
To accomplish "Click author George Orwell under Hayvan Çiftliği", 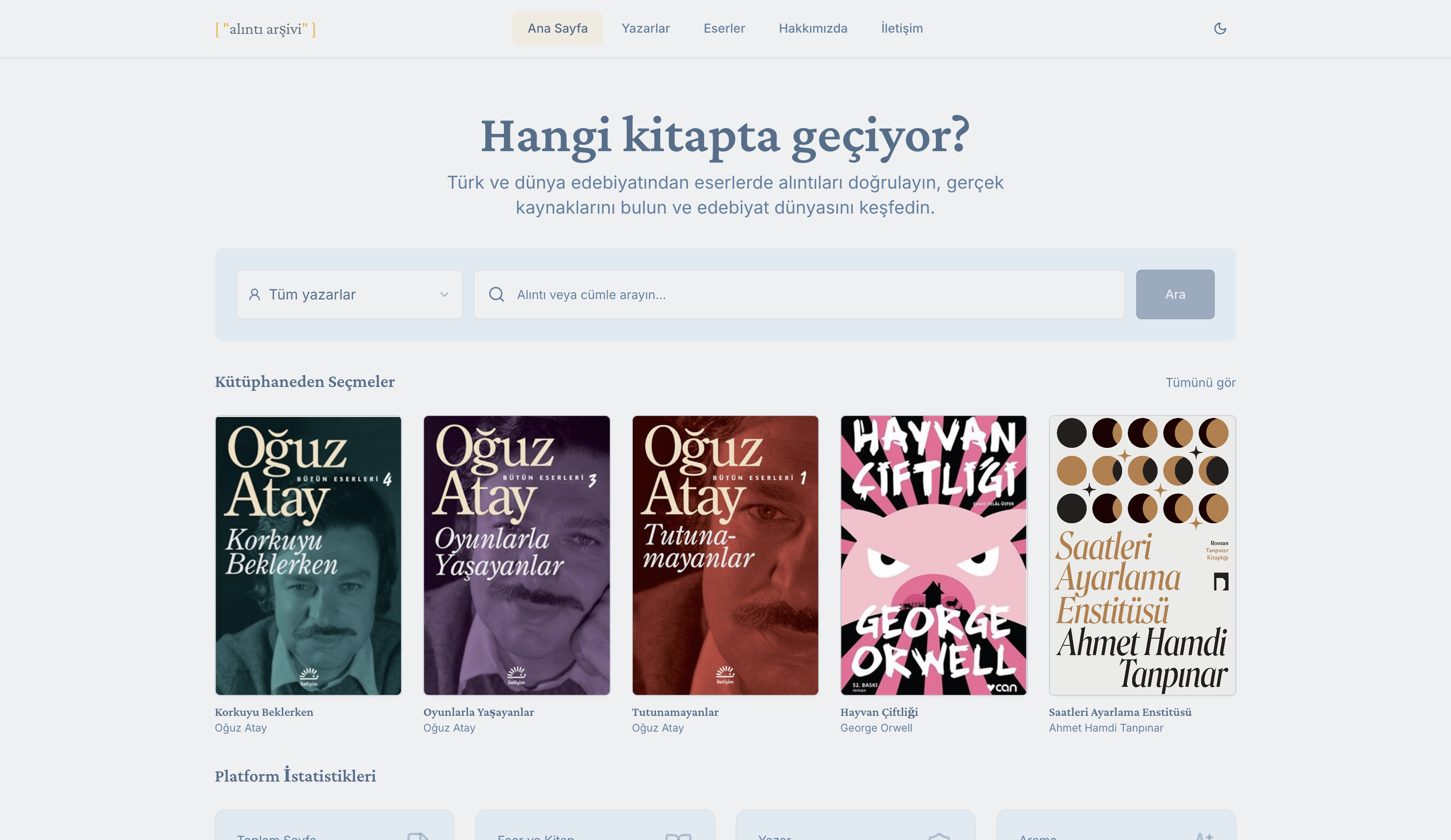I will click(x=876, y=728).
